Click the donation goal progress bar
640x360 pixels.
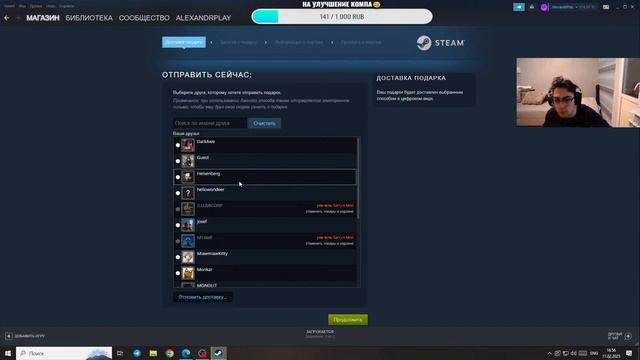pyautogui.click(x=342, y=17)
